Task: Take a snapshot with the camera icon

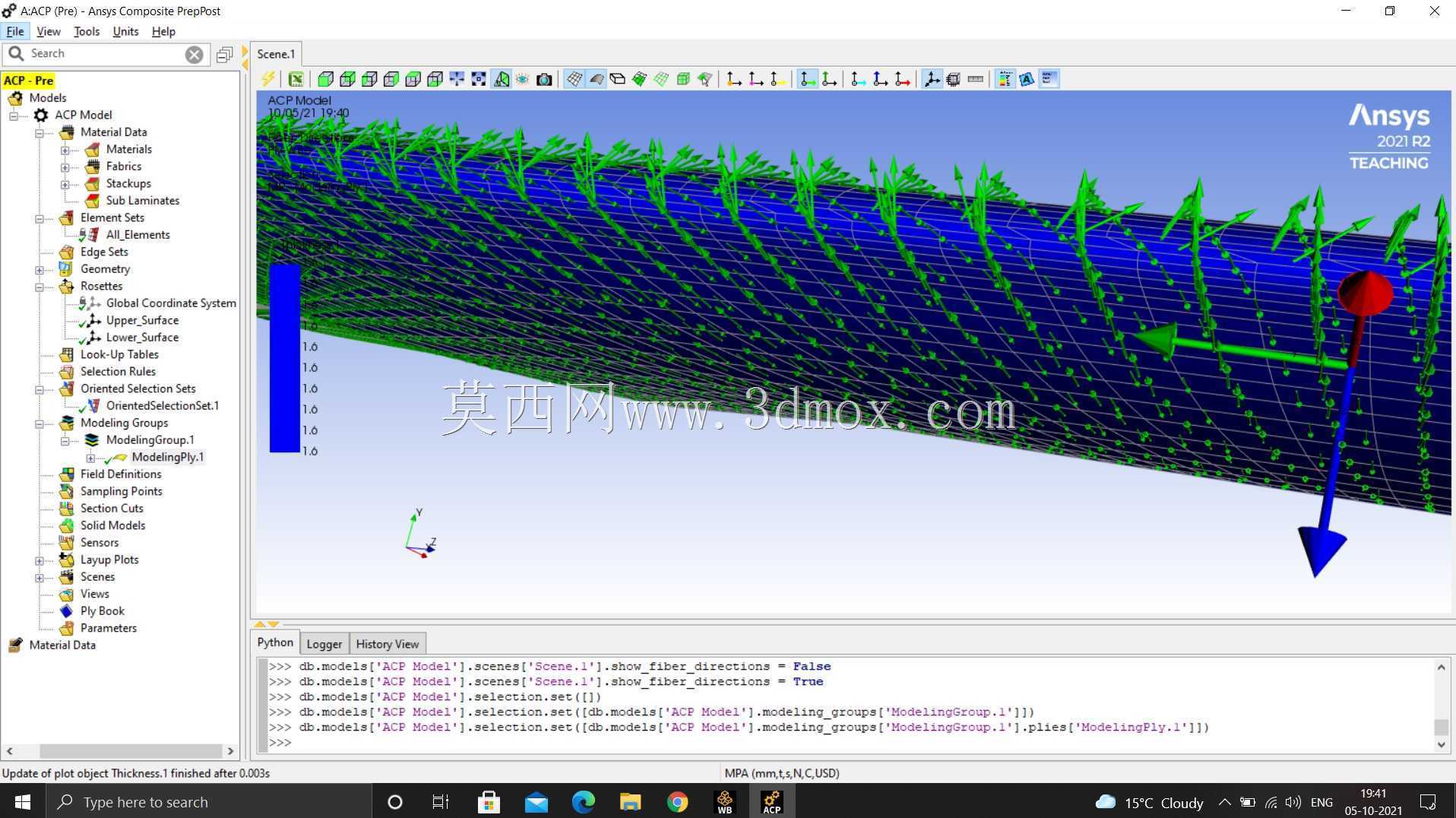Action: click(x=544, y=79)
